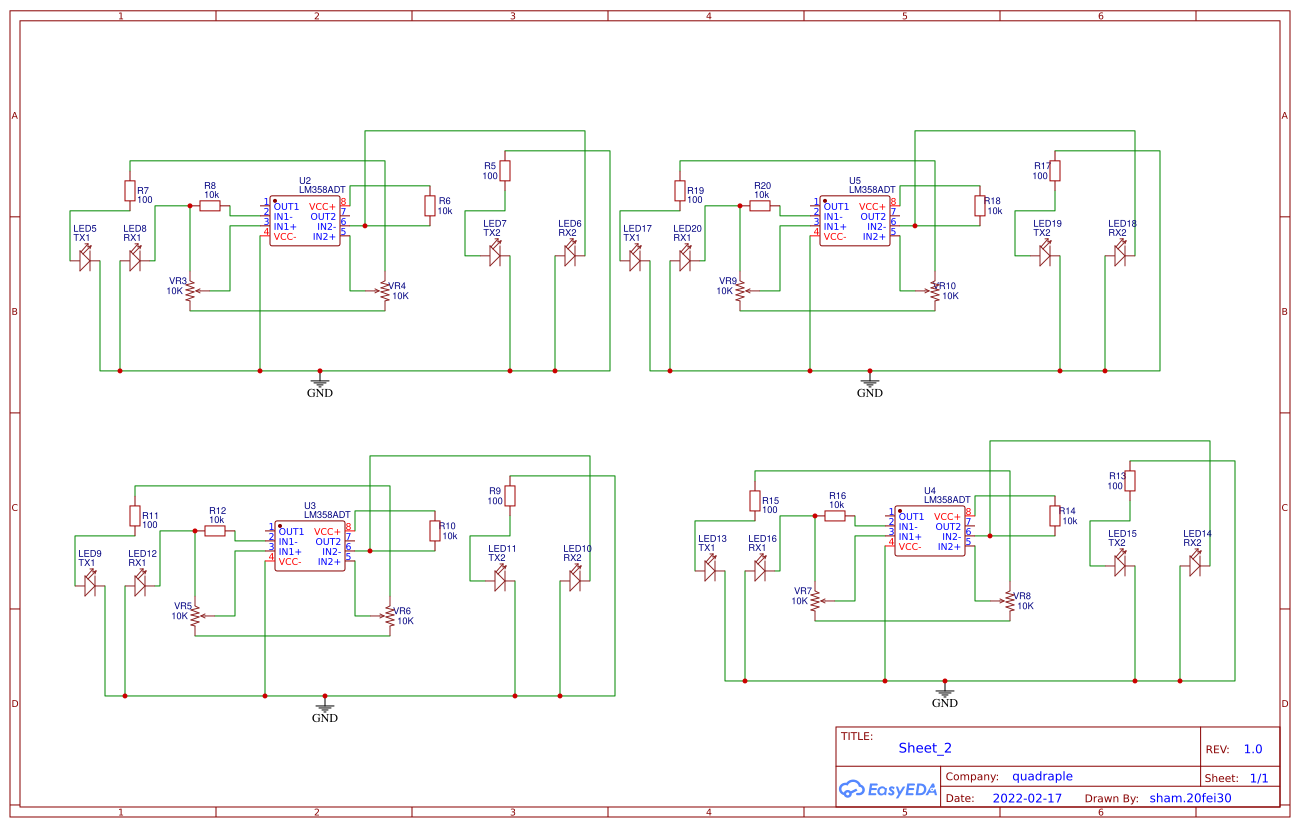
Task: Click the LED13 TX1 diode symbol
Action: point(710,570)
